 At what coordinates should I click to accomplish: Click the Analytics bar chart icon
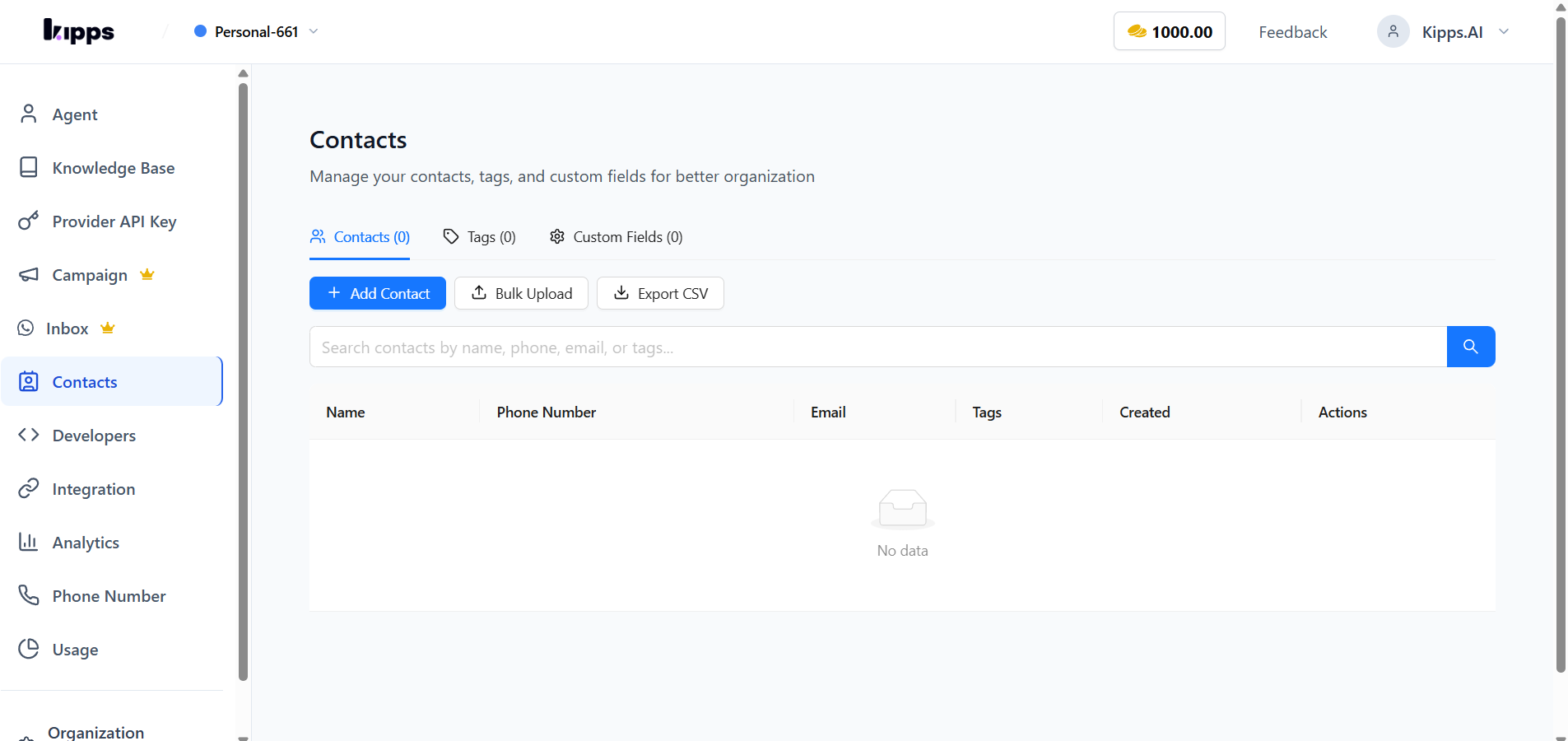click(29, 542)
